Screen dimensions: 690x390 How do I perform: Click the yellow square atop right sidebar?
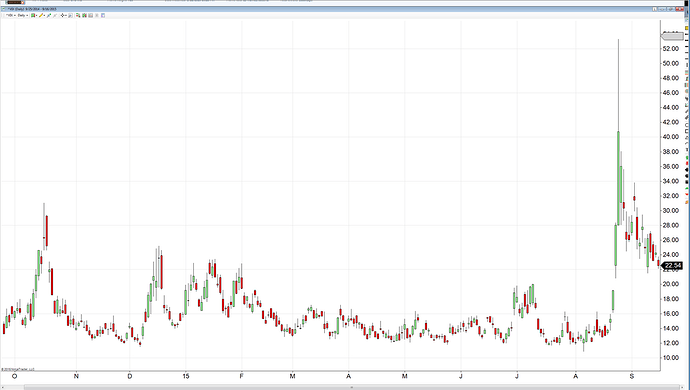pyautogui.click(x=686, y=28)
